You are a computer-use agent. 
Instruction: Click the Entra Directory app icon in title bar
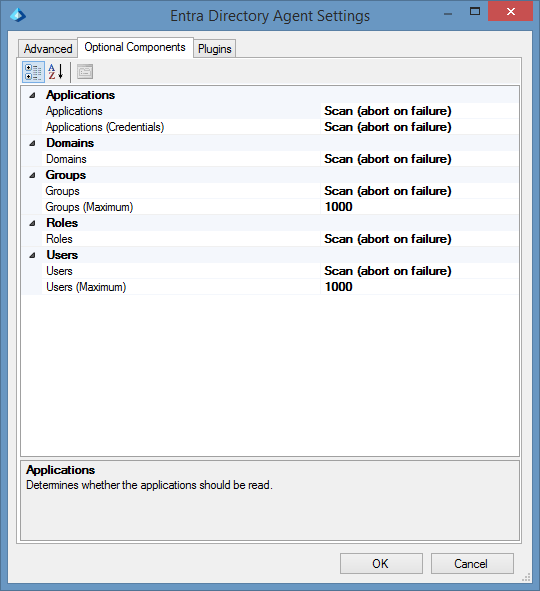(x=18, y=15)
